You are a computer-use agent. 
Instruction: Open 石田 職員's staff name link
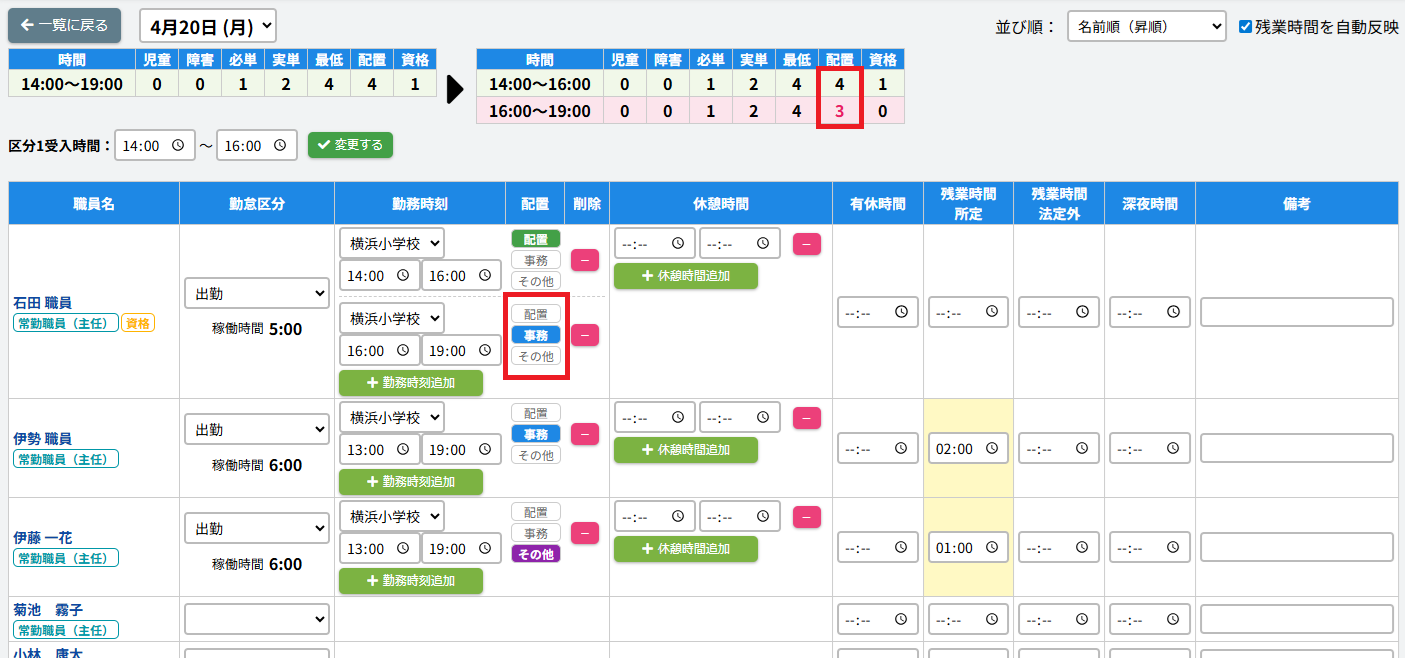[42, 302]
